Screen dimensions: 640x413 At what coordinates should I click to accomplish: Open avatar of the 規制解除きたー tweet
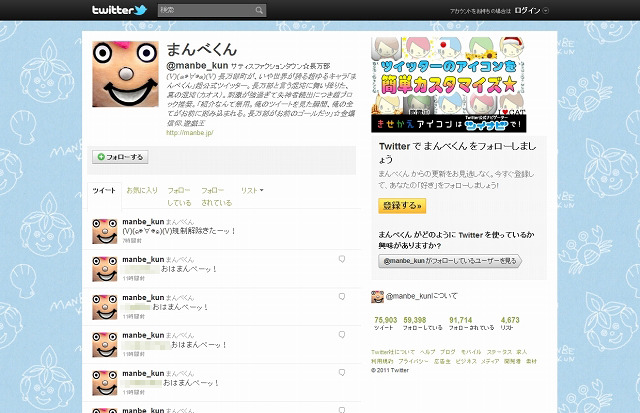pos(104,231)
